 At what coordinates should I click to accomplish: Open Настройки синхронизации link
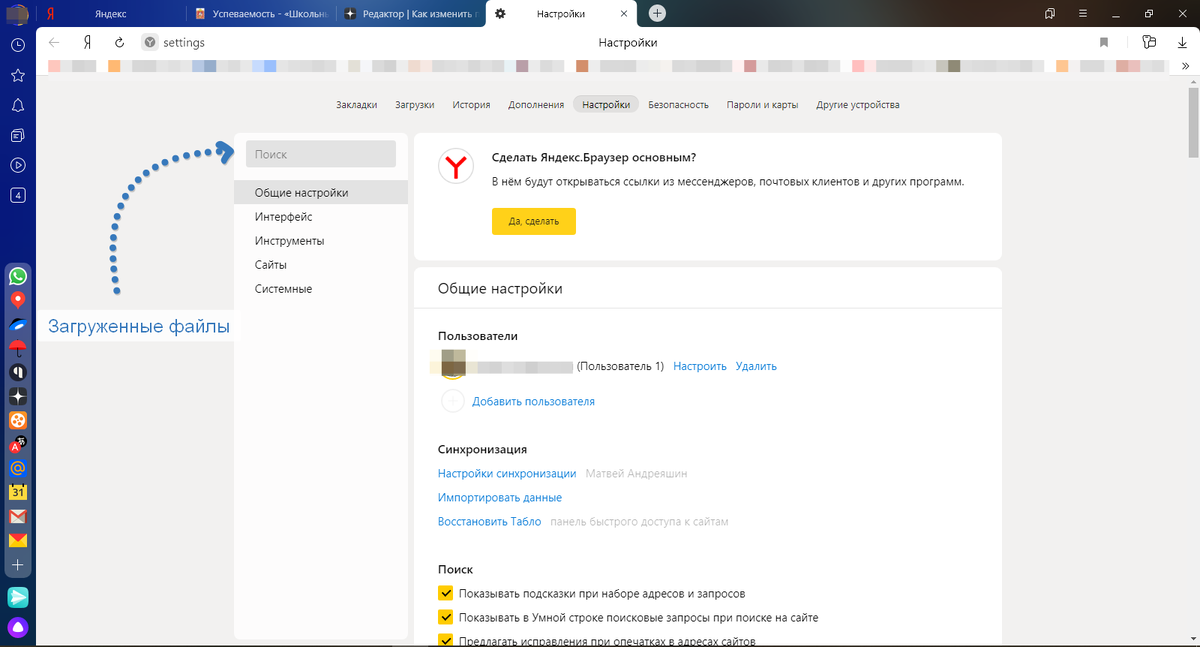coord(507,473)
